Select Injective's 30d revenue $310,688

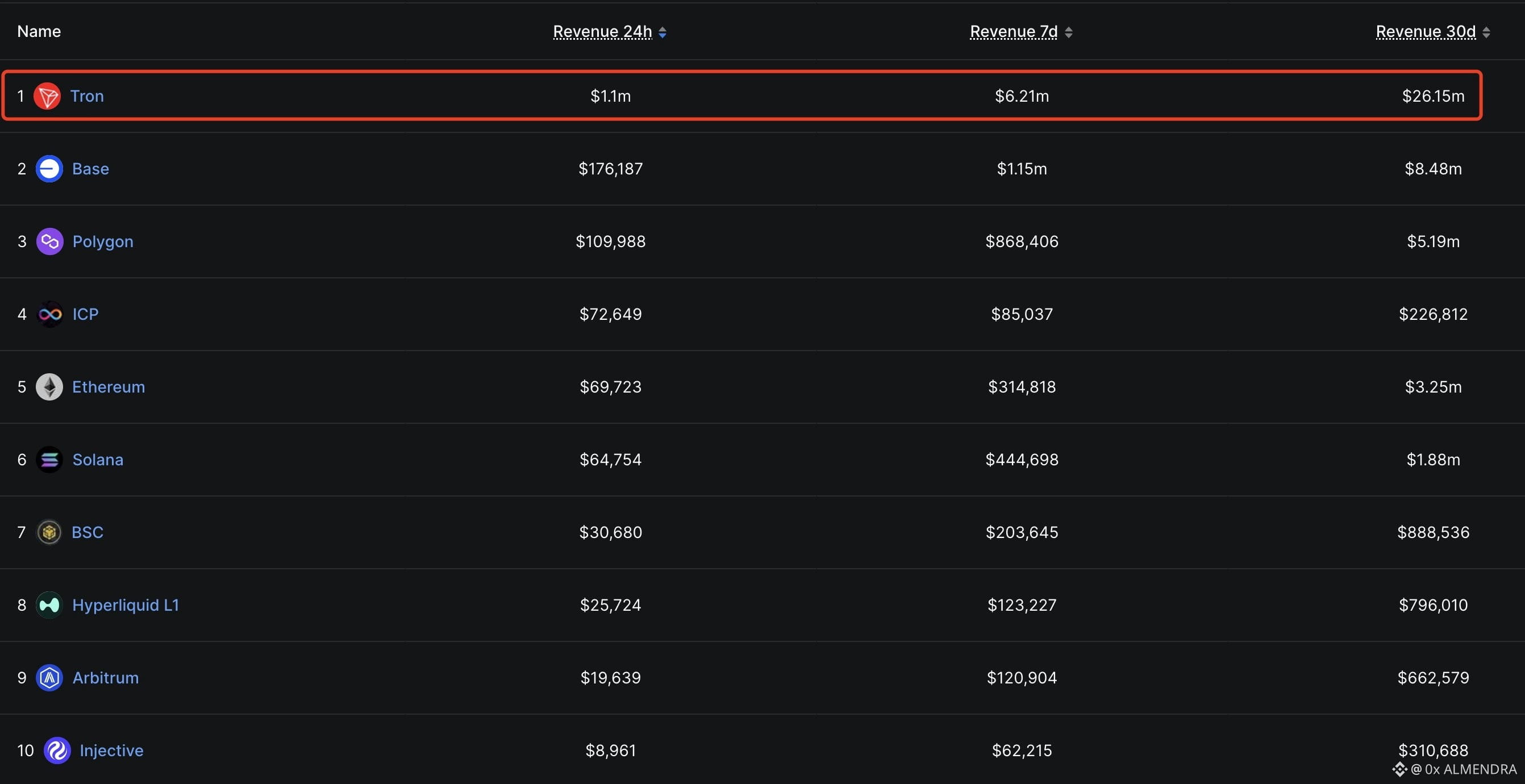tap(1434, 751)
